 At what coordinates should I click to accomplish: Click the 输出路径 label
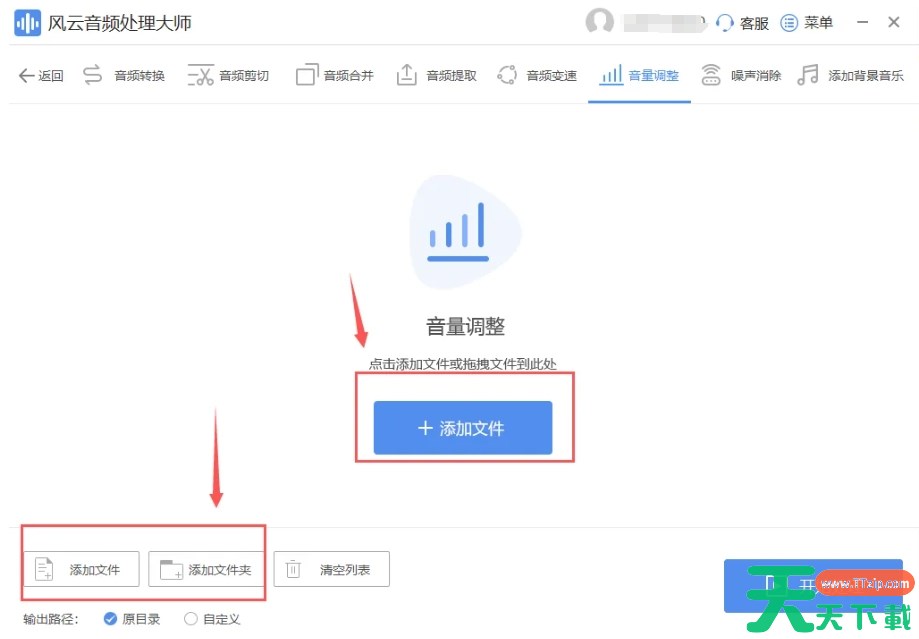[x=51, y=619]
